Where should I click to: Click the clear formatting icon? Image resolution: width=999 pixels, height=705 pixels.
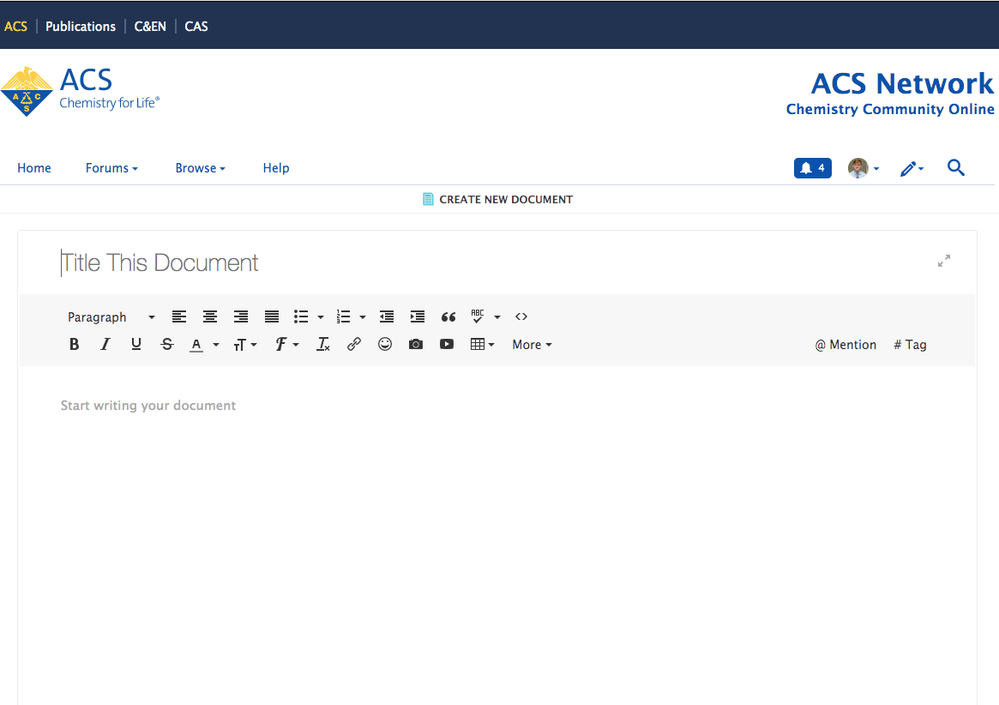pyautogui.click(x=323, y=344)
